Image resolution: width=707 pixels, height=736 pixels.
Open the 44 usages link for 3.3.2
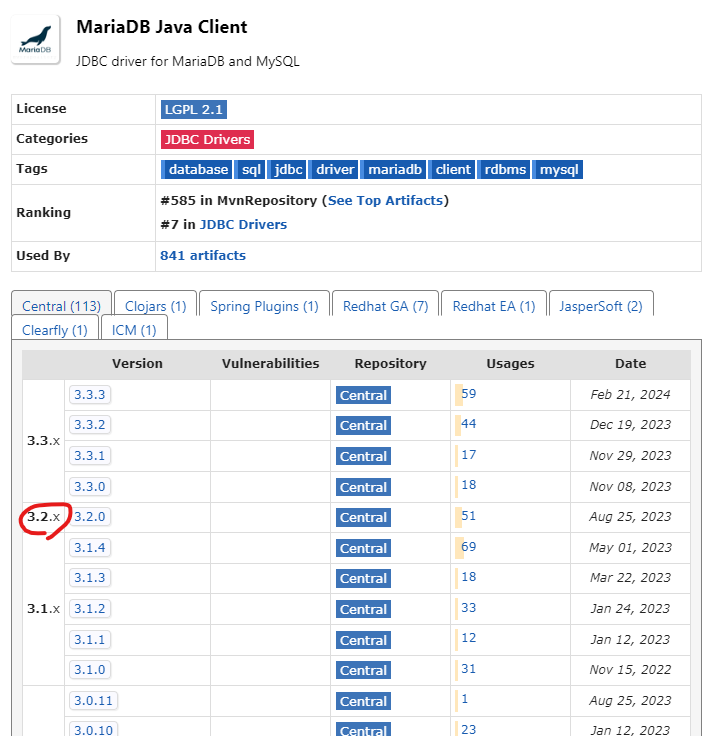469,423
